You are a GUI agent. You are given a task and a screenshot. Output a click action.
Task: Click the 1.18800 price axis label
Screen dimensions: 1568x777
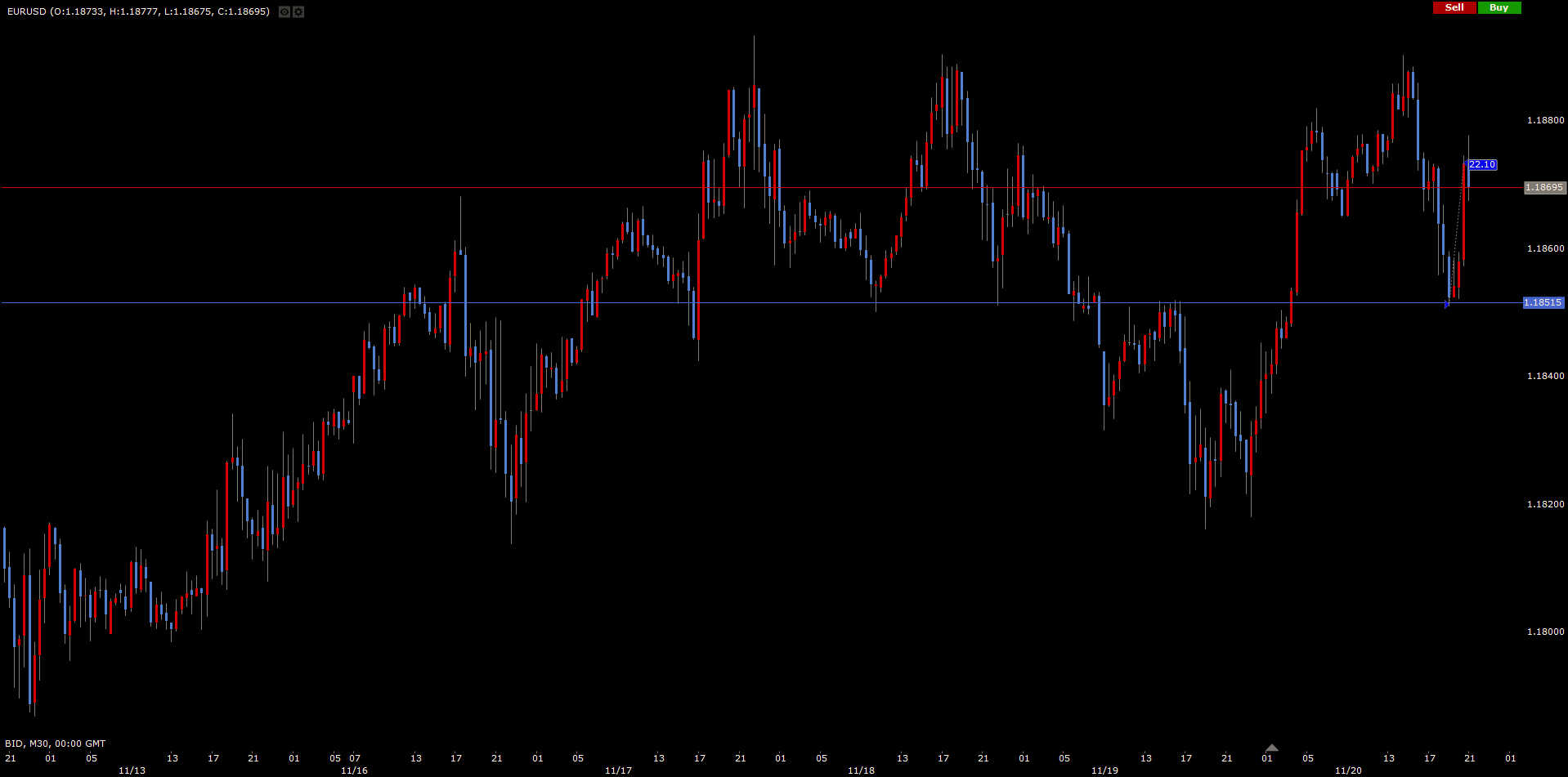click(1545, 121)
